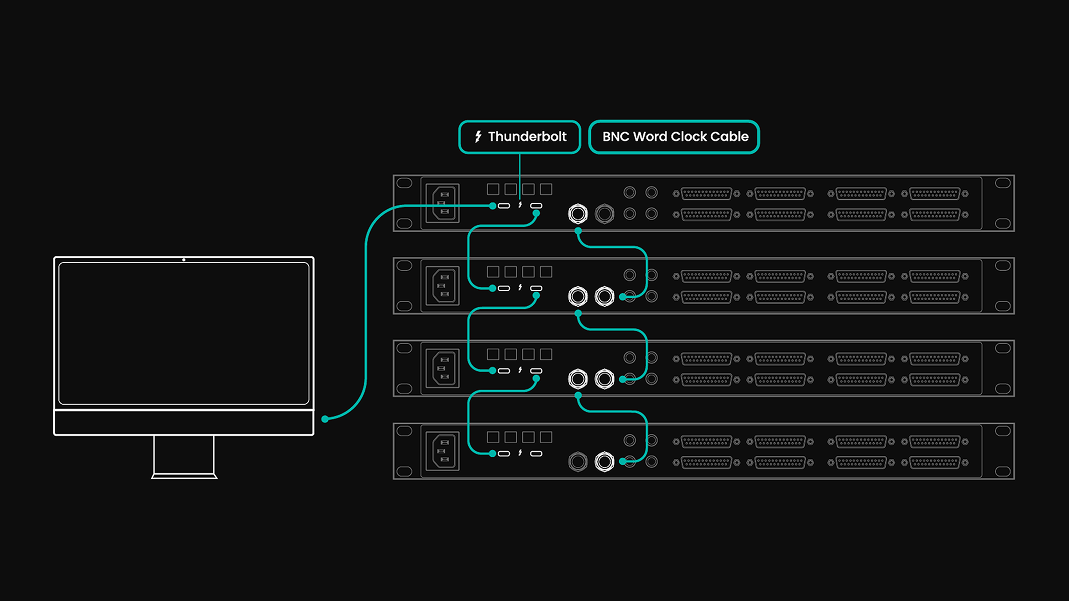Select the left Thunderbolt port on bottom rack unit

pos(504,453)
